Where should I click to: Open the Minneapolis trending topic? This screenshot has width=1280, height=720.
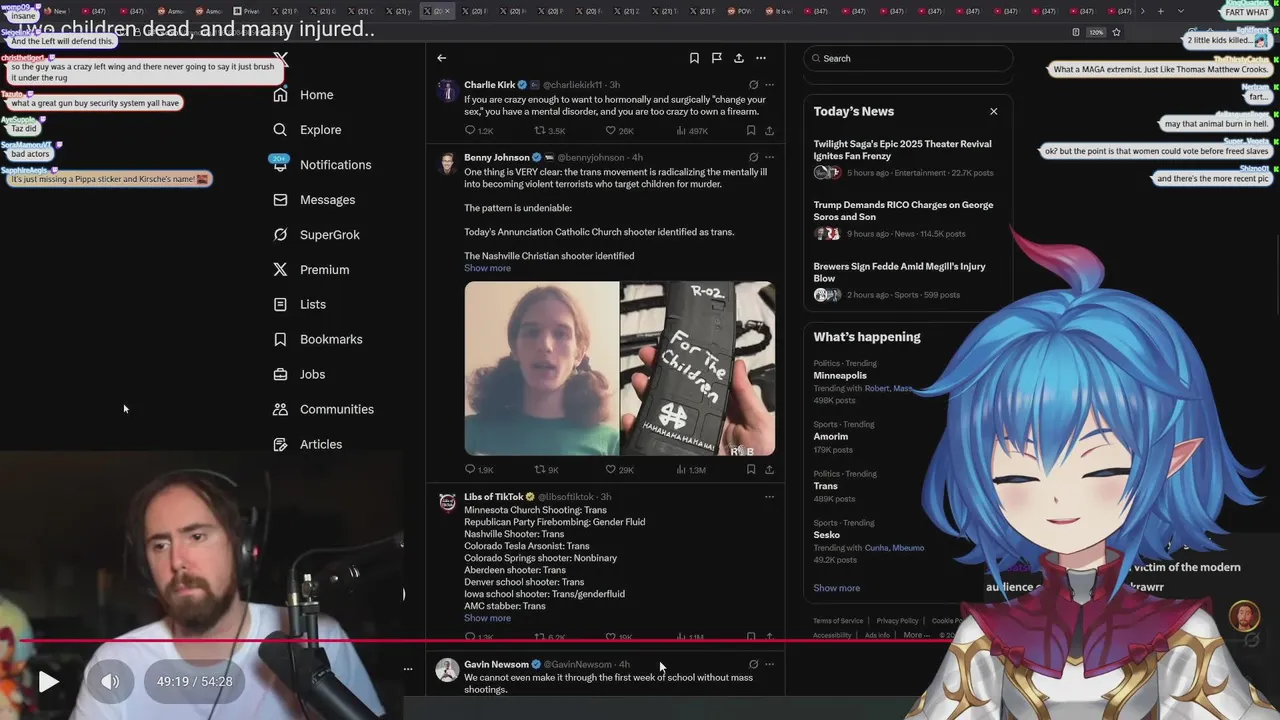840,376
